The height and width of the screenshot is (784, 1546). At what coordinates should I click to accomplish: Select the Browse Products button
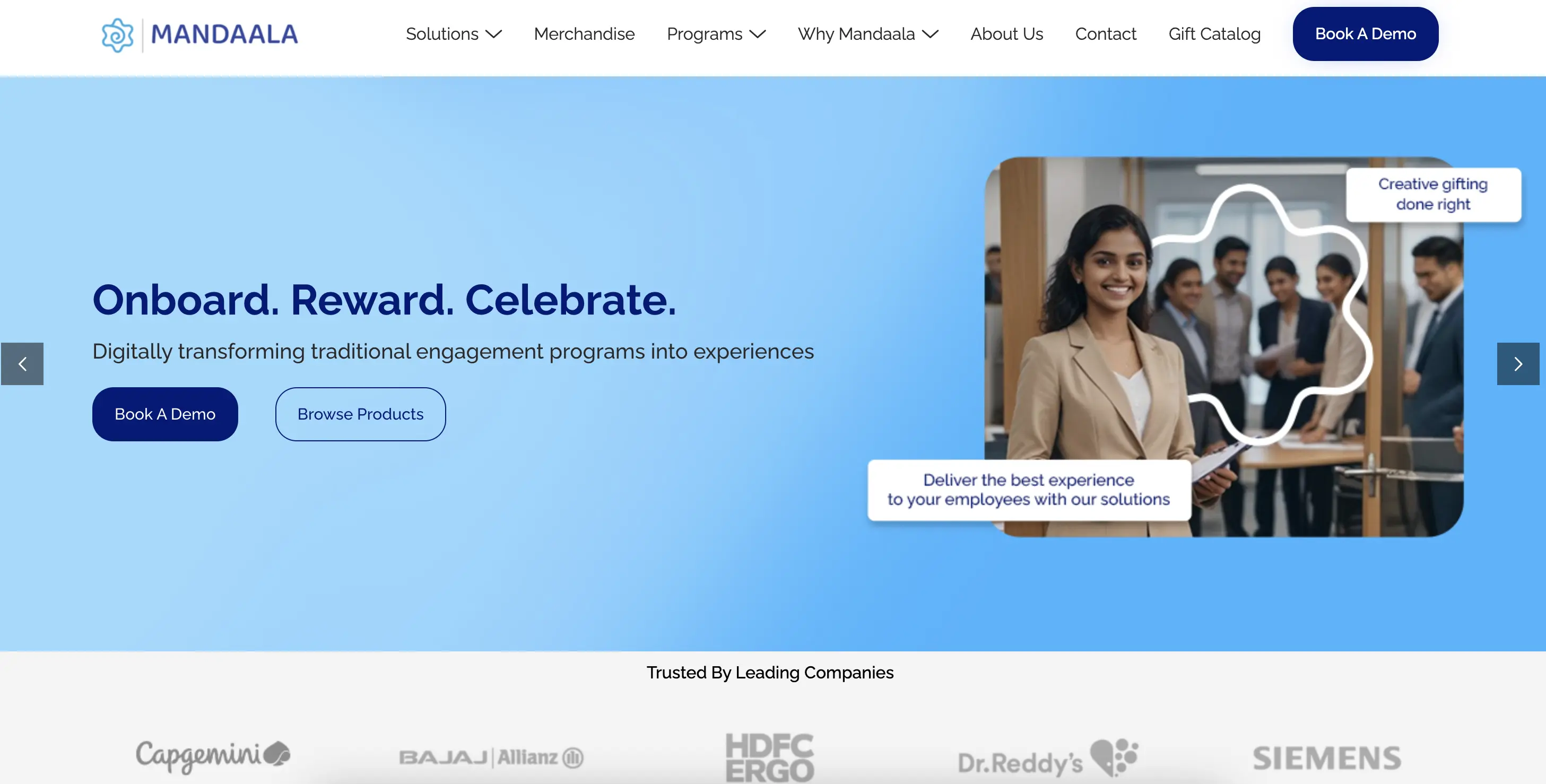pos(360,414)
